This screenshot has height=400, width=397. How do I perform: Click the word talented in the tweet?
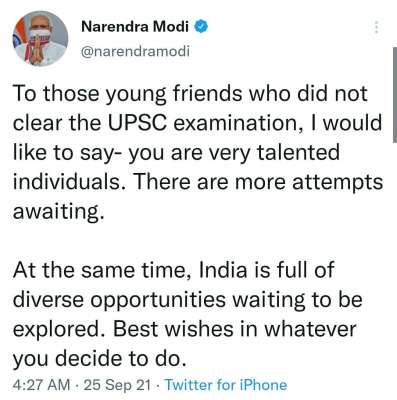[297, 152]
